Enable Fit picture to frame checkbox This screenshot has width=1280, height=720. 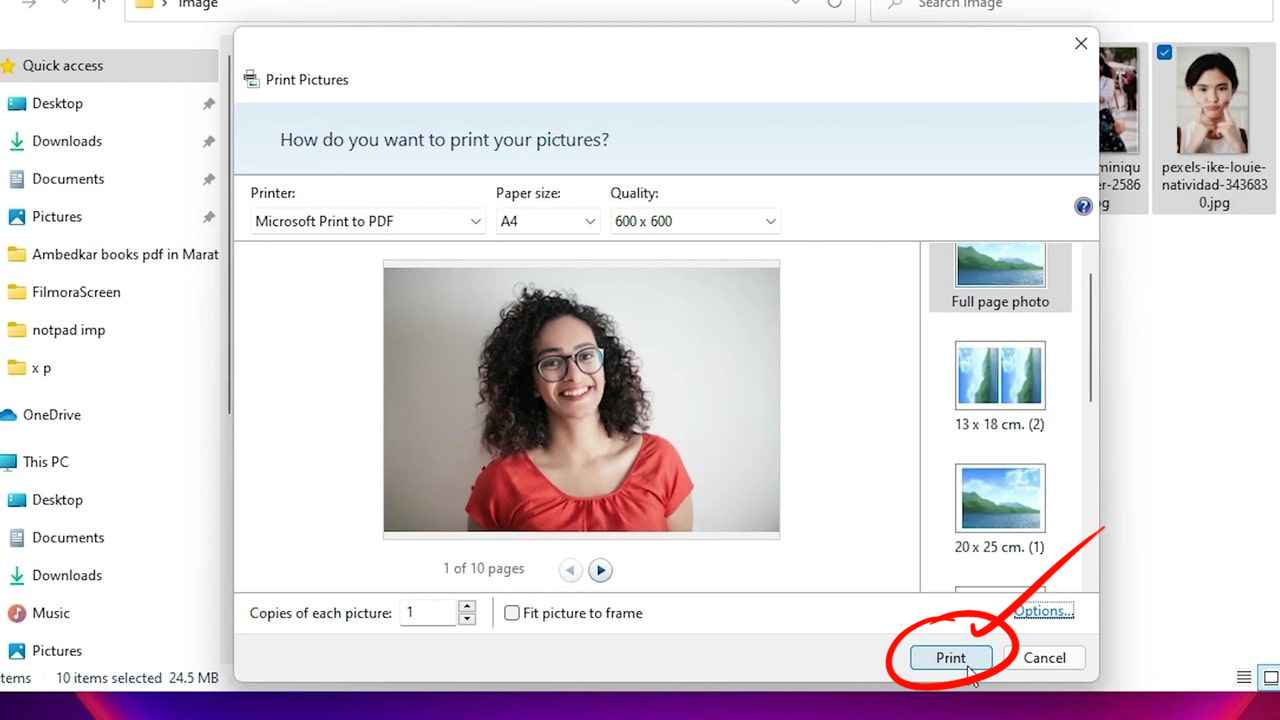pyautogui.click(x=512, y=613)
